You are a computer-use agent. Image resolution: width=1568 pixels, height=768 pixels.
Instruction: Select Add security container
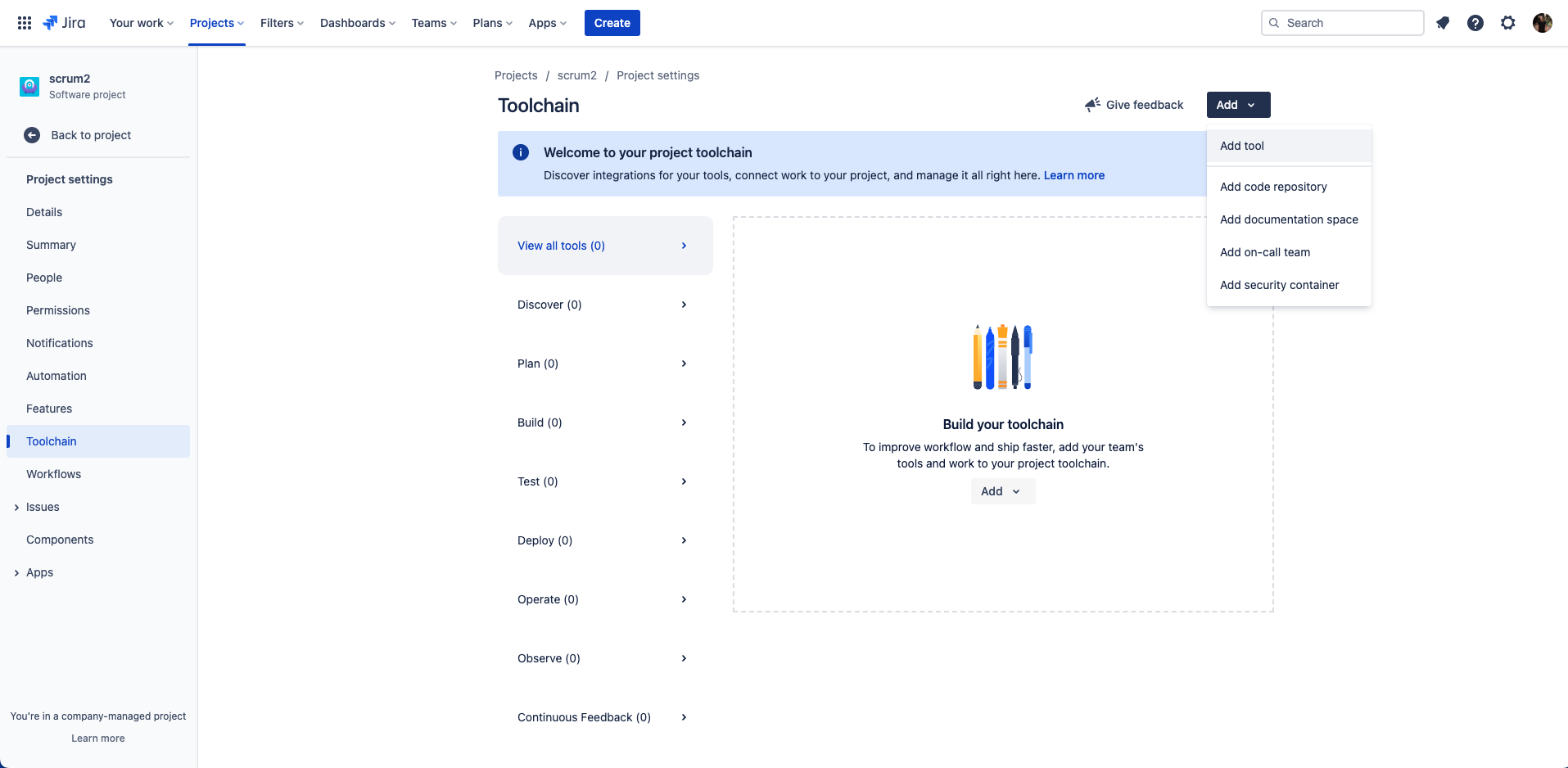pyautogui.click(x=1289, y=285)
